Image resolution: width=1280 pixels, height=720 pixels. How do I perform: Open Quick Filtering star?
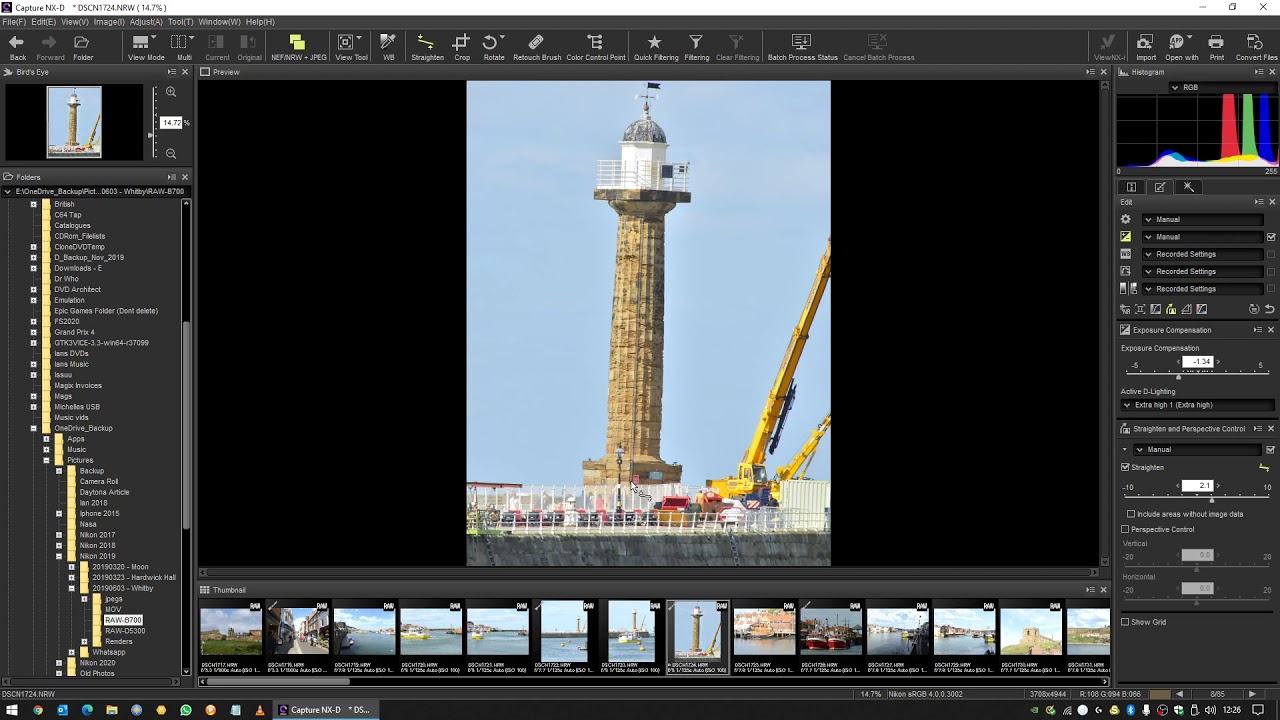pyautogui.click(x=655, y=47)
